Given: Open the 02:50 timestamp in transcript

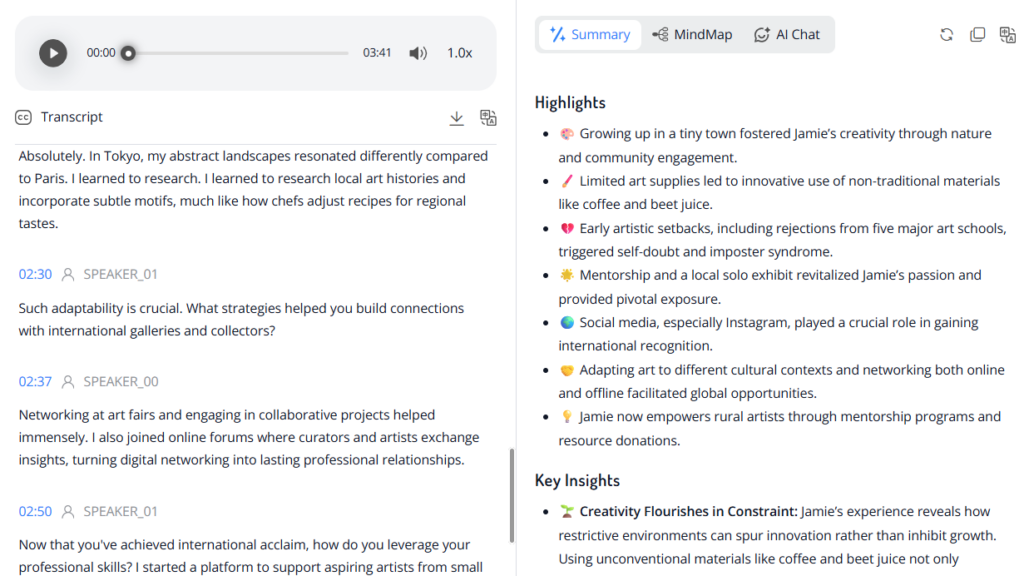Looking at the screenshot, I should click(34, 511).
